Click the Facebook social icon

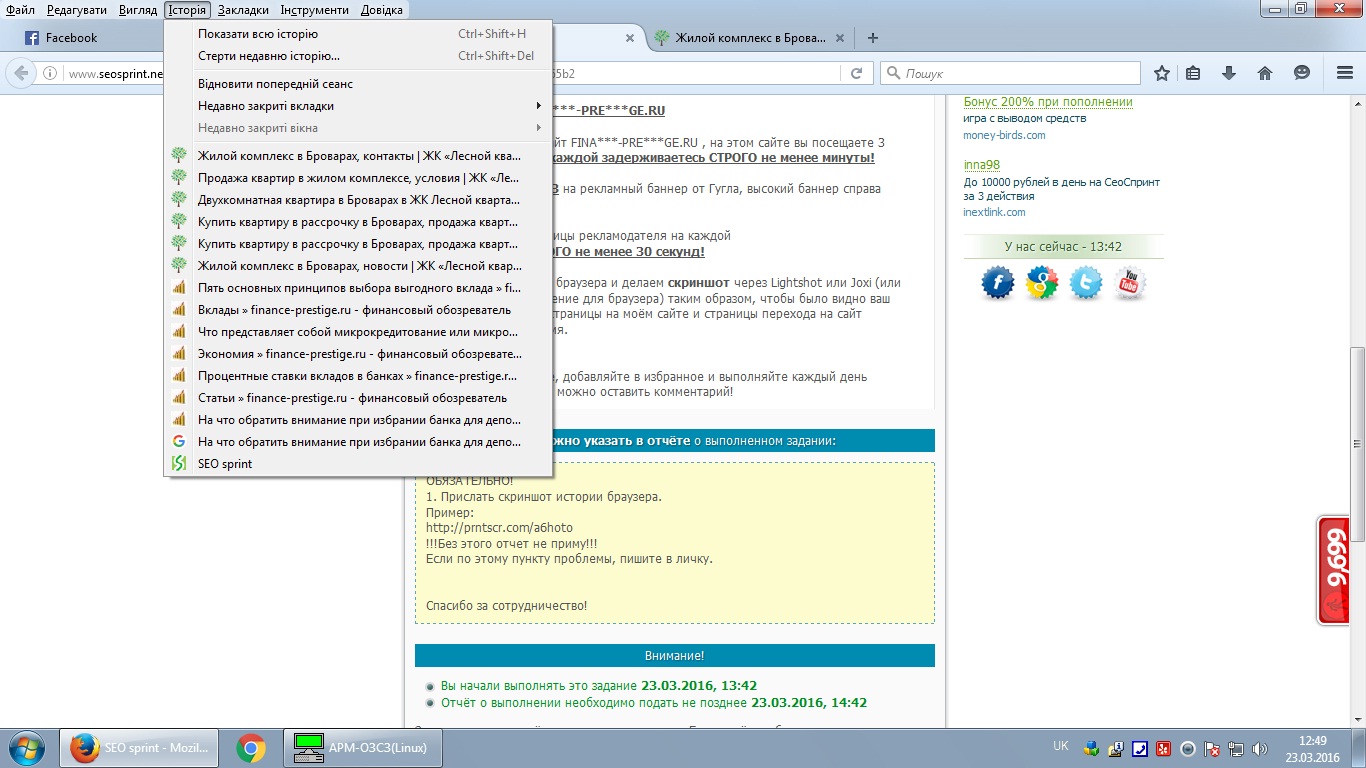(998, 284)
